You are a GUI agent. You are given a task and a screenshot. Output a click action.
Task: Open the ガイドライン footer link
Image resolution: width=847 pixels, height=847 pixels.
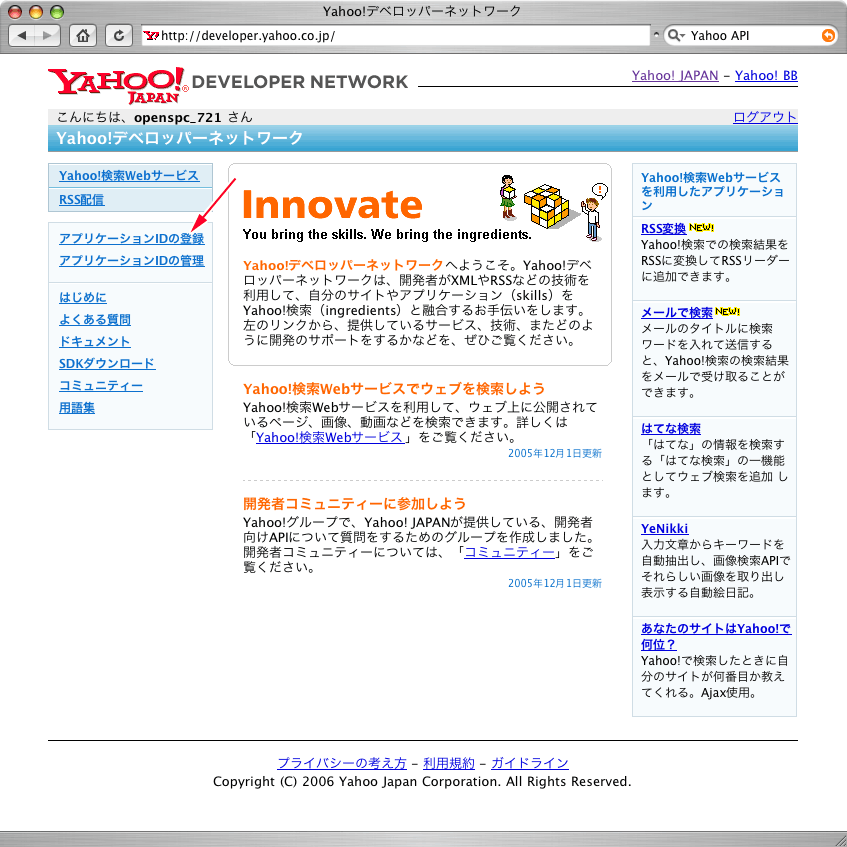pyautogui.click(x=530, y=763)
